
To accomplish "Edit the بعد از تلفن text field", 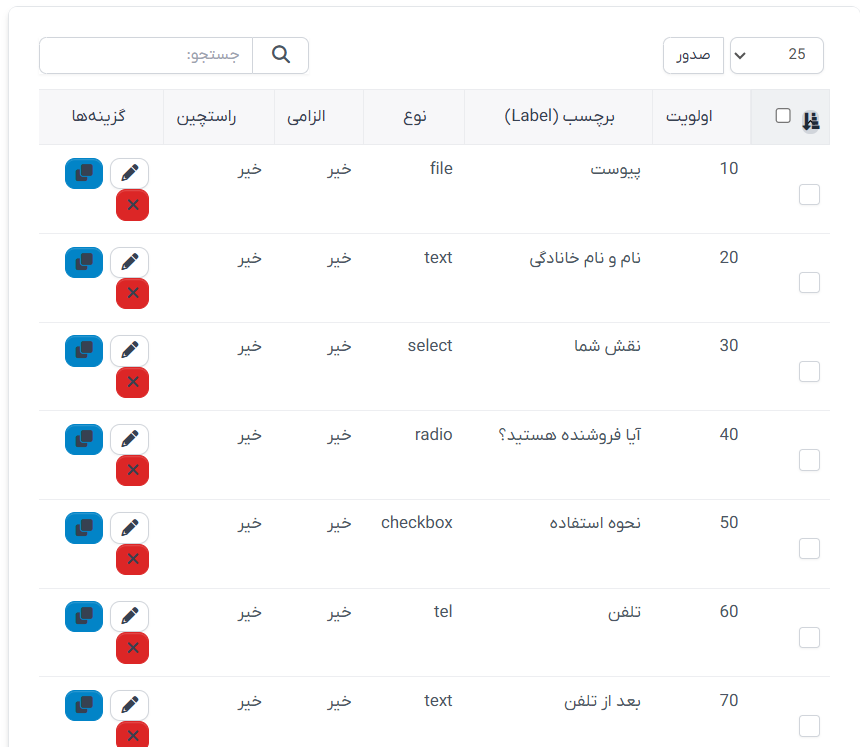I will click(x=129, y=705).
